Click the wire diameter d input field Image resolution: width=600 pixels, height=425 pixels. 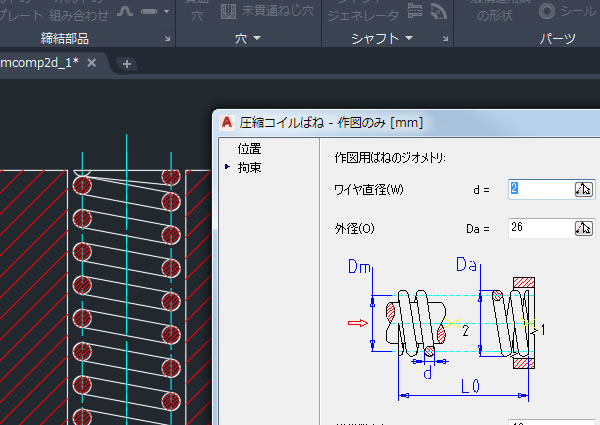click(x=541, y=189)
